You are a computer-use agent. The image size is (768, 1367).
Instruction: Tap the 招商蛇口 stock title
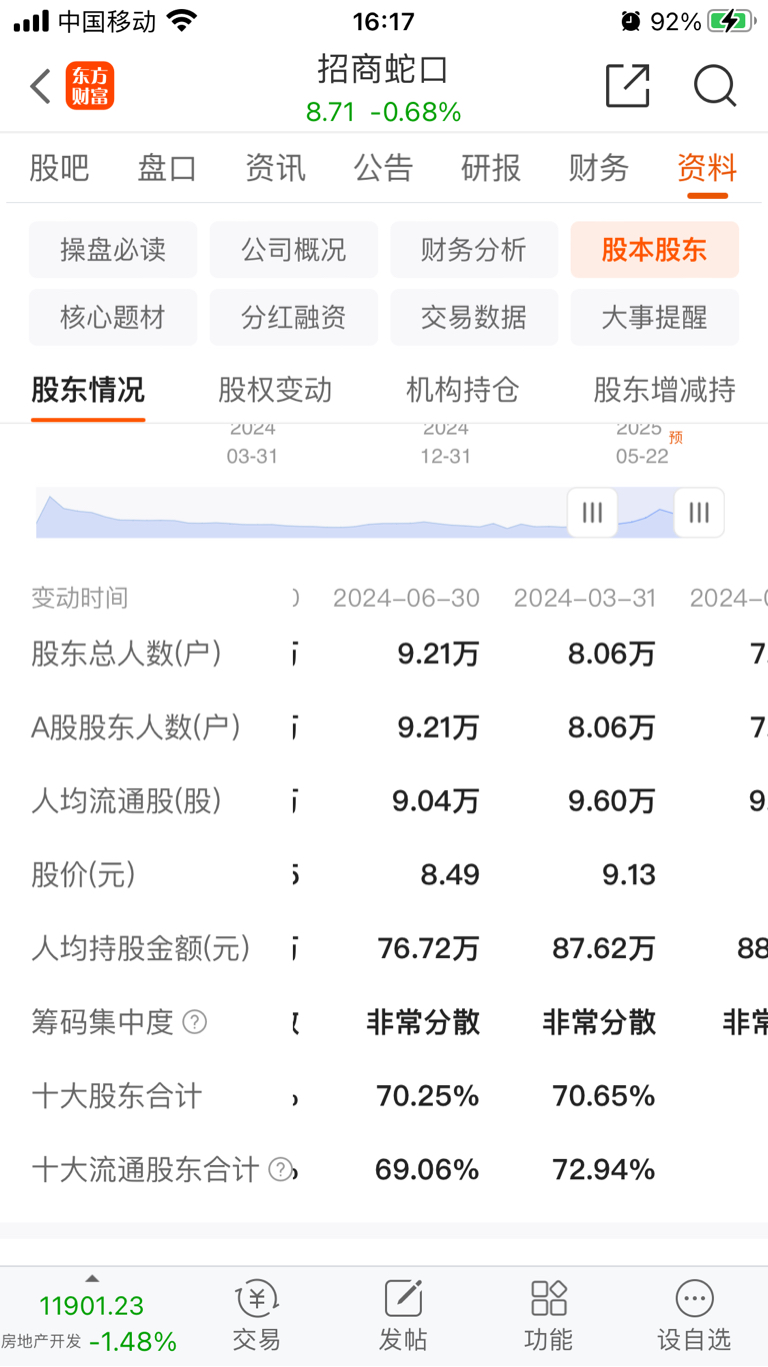tap(383, 70)
